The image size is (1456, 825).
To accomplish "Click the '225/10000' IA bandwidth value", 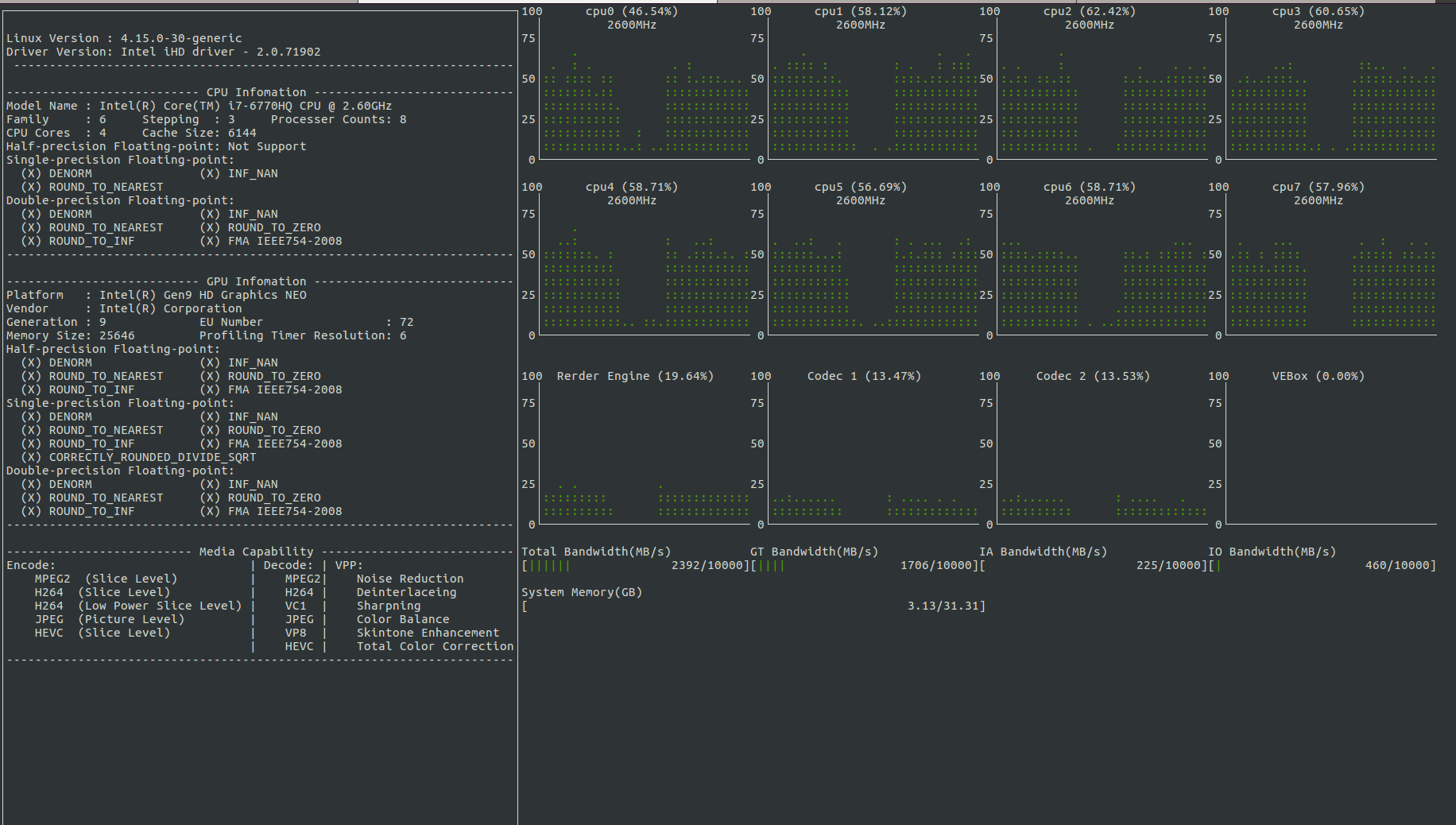I will (1168, 565).
